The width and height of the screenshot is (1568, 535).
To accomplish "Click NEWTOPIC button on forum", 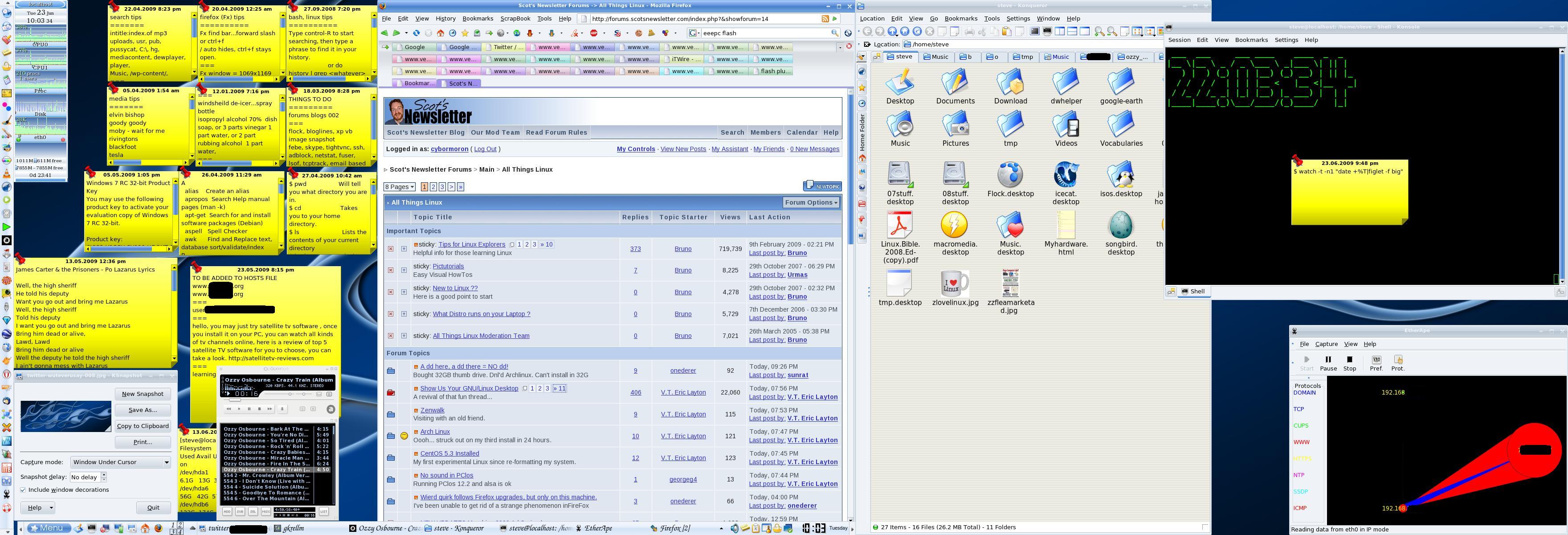I will pyautogui.click(x=822, y=186).
